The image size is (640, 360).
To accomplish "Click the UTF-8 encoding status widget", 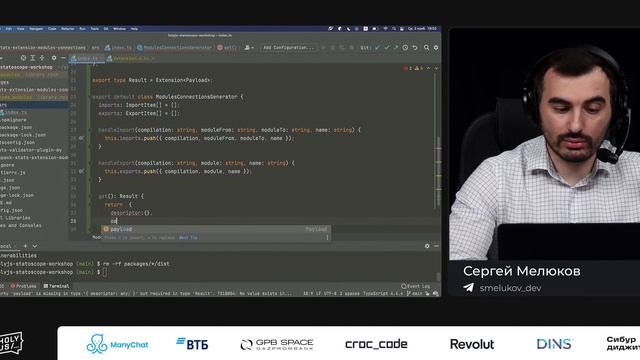I will [x=331, y=293].
